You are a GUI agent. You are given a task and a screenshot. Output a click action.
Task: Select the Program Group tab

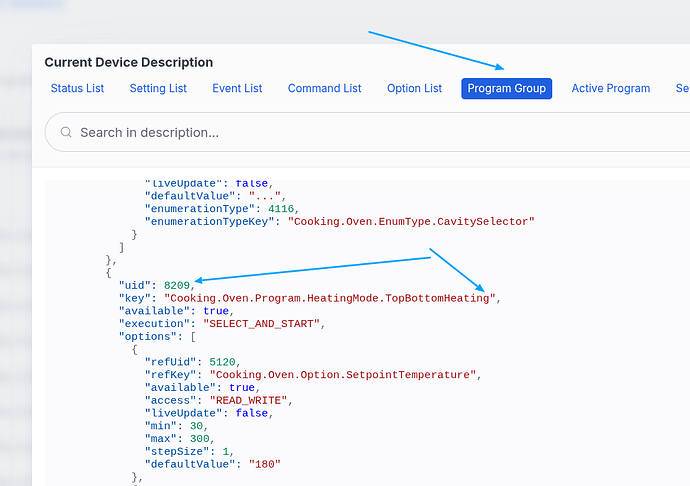pos(506,88)
